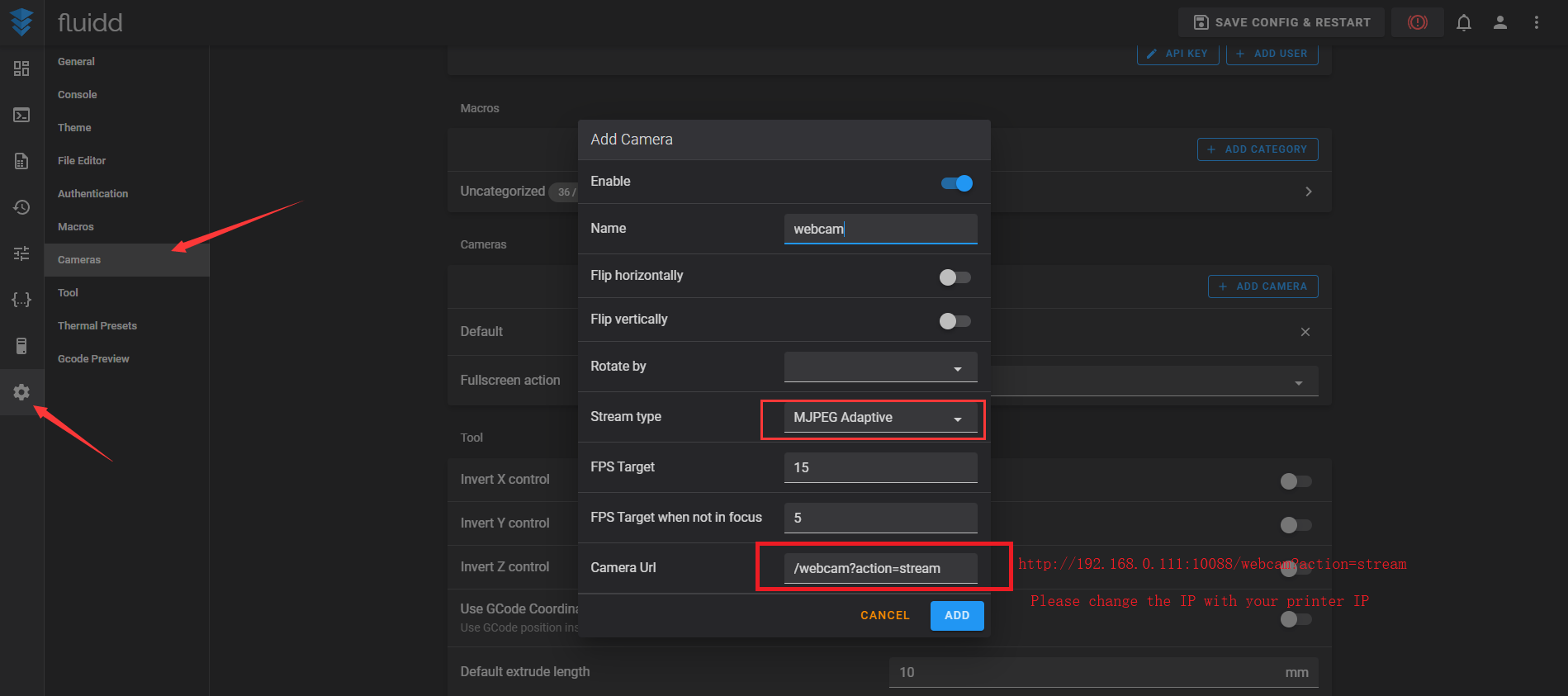Click the FPS Target field
This screenshot has width=1568, height=696.
[x=880, y=467]
